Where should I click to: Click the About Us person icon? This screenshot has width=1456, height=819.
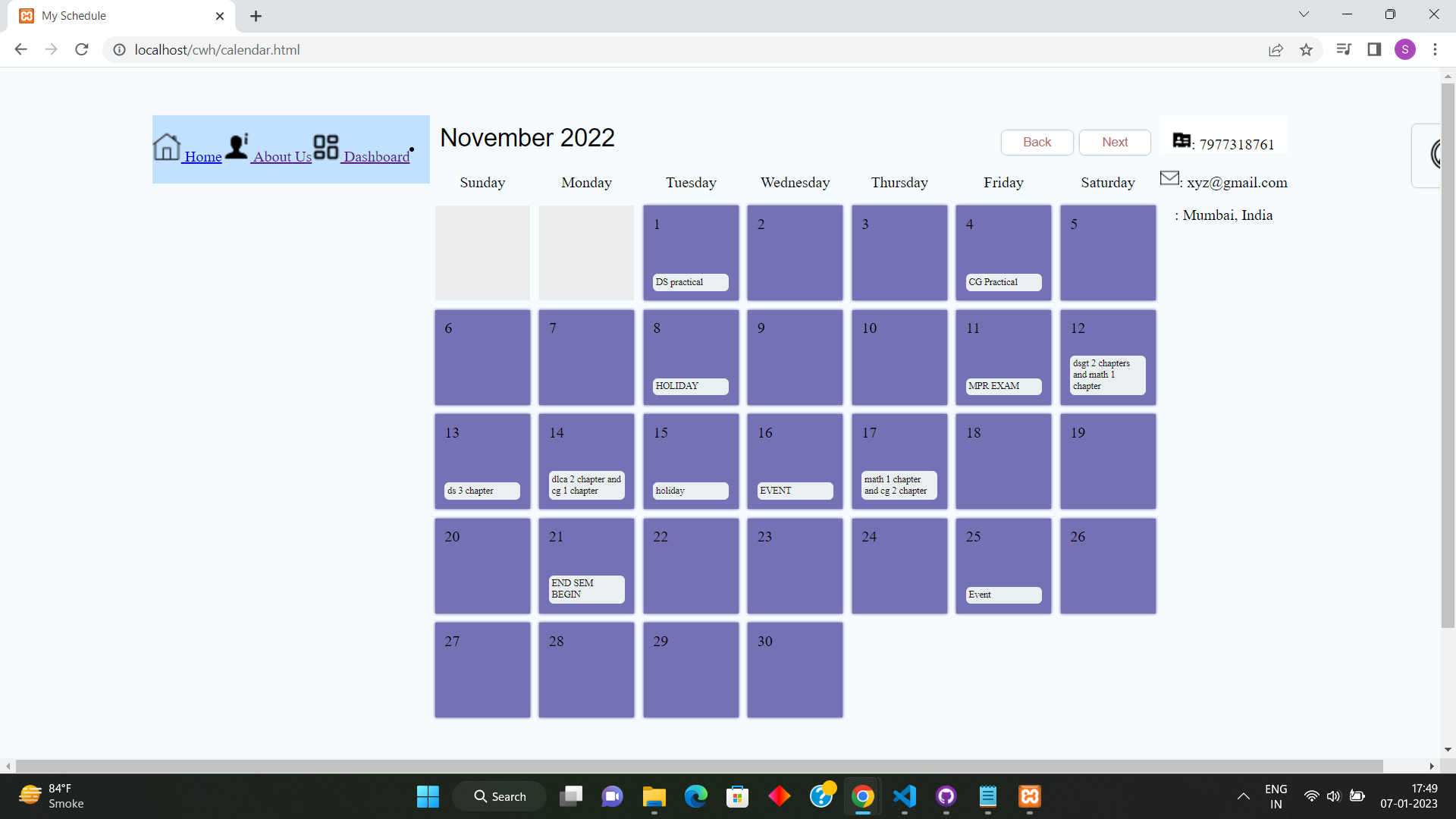coord(237,146)
